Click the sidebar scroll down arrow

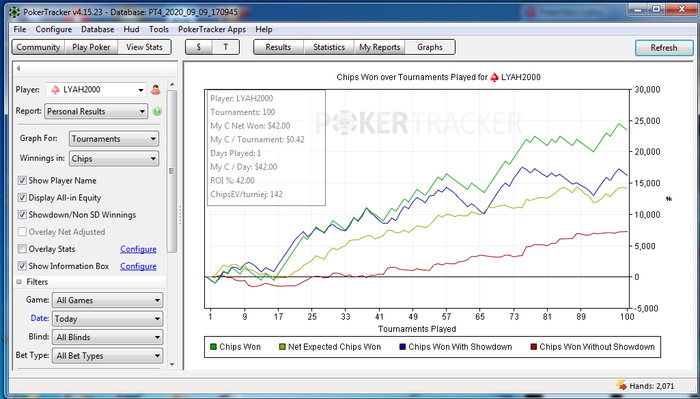[172, 365]
